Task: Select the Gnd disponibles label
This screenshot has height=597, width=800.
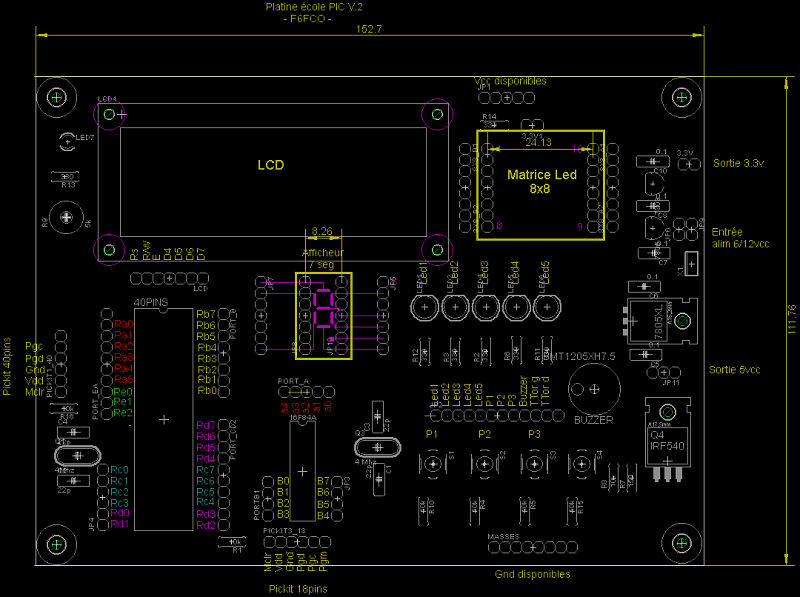Action: tap(532, 574)
